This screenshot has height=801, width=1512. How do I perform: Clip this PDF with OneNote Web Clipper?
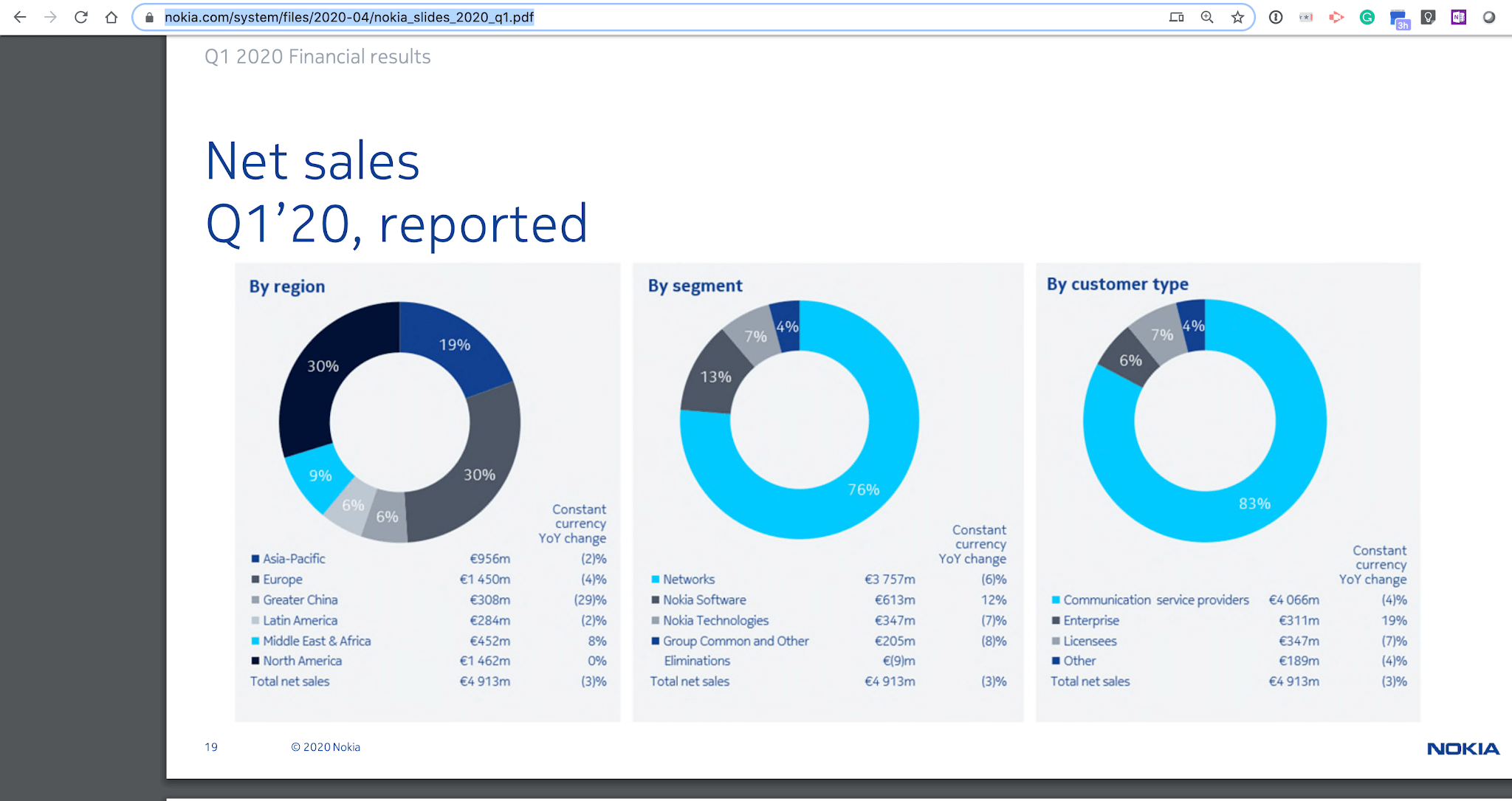1458,16
